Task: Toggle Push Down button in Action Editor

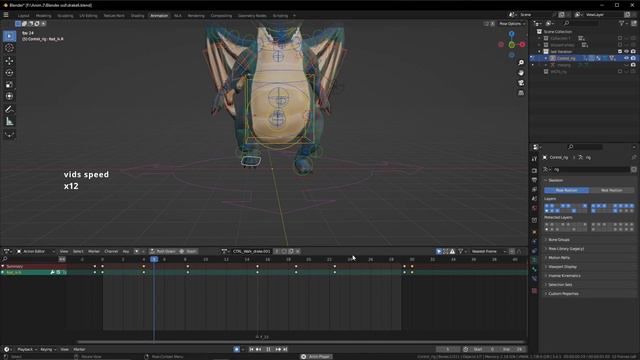Action: coord(162,251)
